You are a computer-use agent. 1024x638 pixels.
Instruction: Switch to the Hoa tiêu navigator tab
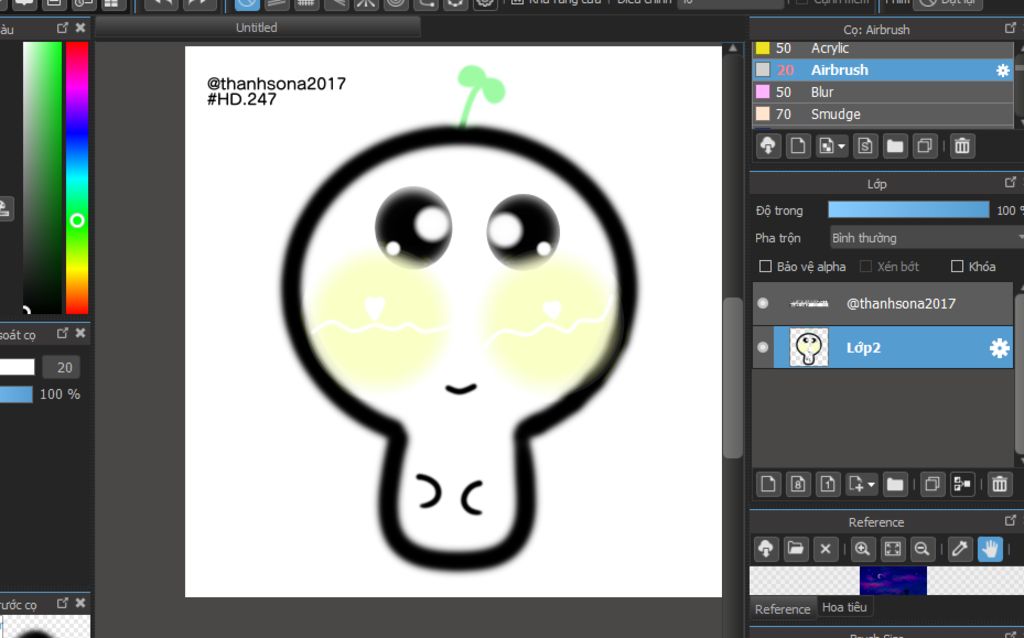[x=844, y=607]
